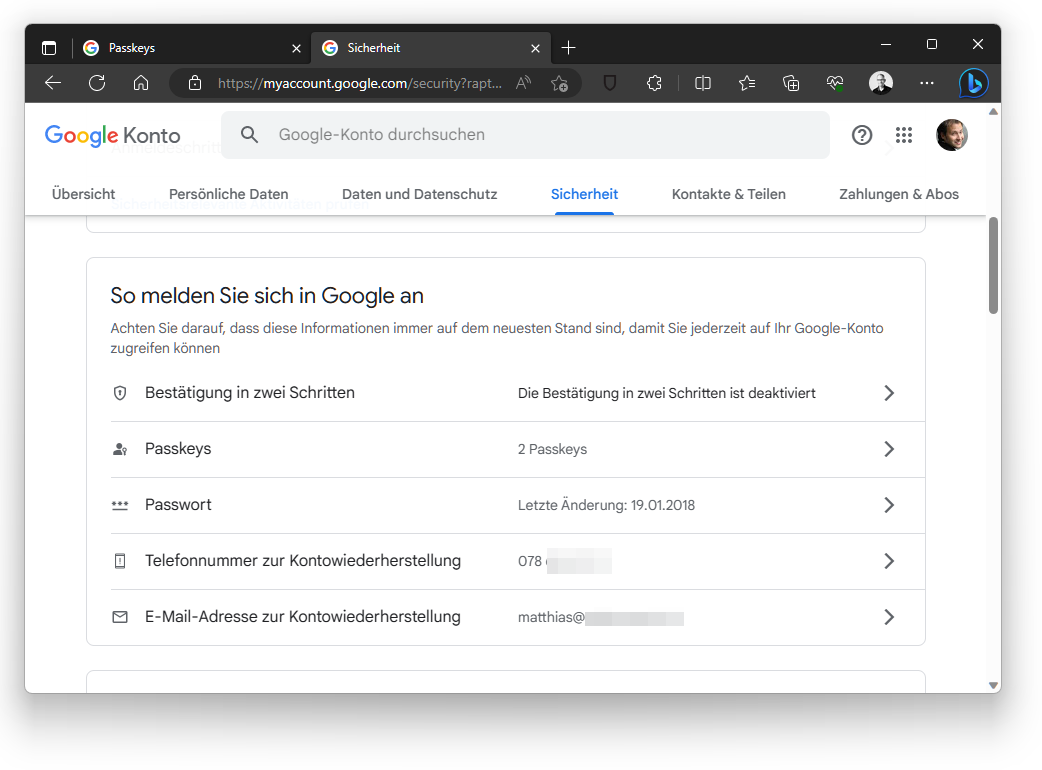Open Google apps grid icon
The image size is (1042, 770).
click(x=904, y=136)
